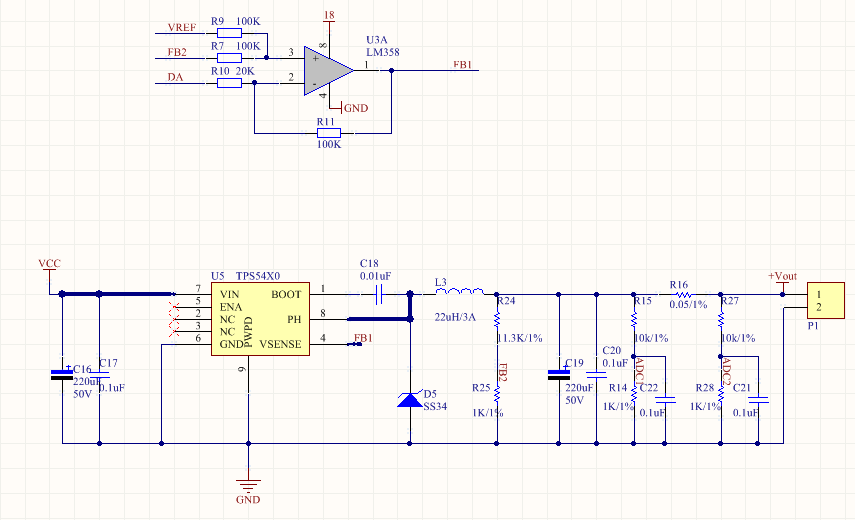Click the ENA pin label
The image size is (855, 520).
231,307
